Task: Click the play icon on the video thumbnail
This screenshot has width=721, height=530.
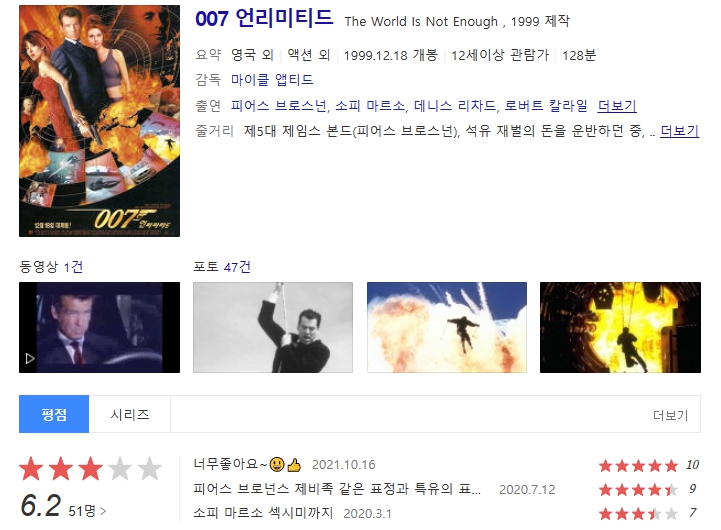Action: pos(30,358)
